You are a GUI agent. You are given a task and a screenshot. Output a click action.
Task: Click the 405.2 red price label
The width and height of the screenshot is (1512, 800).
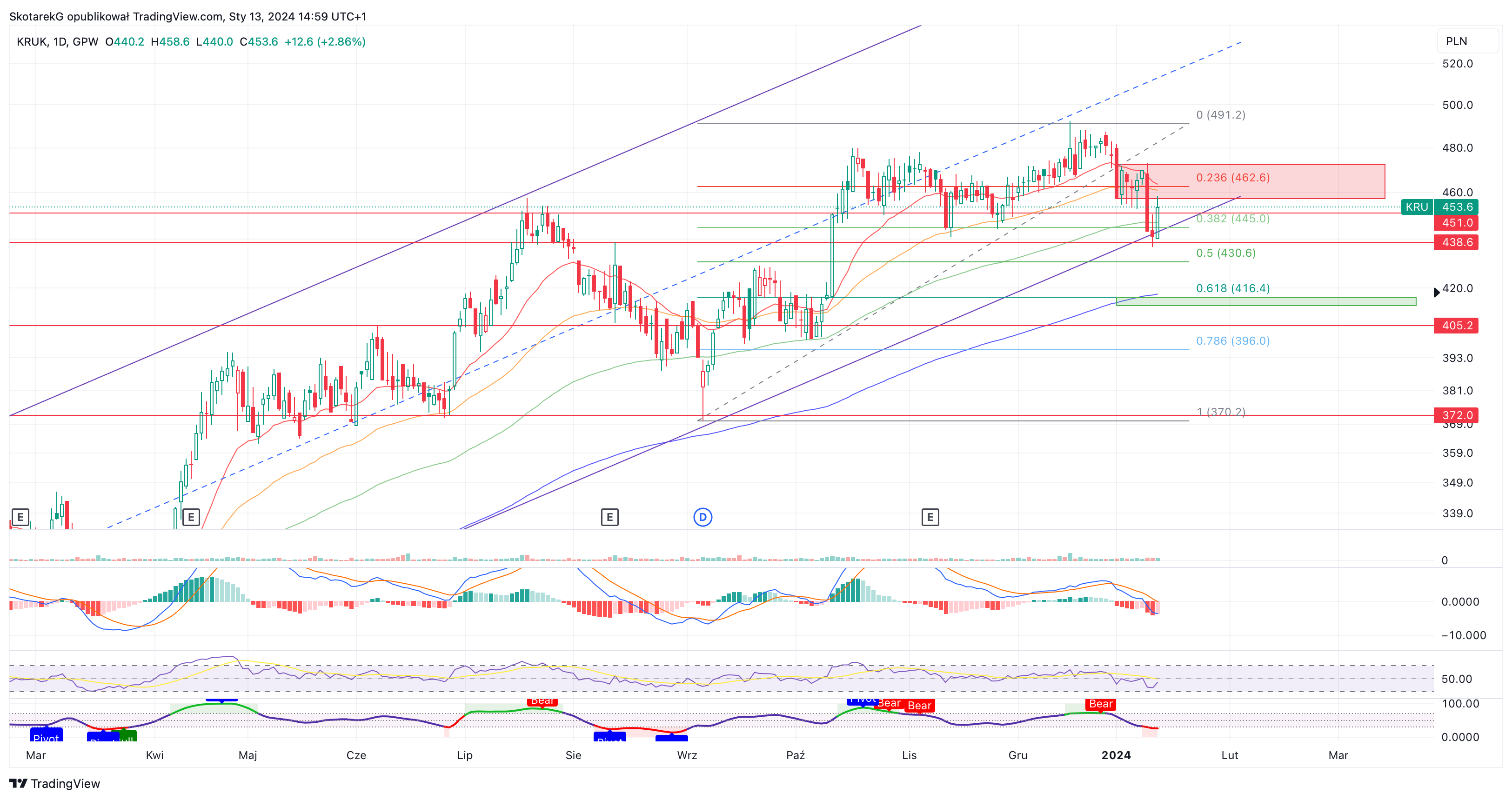pyautogui.click(x=1456, y=326)
